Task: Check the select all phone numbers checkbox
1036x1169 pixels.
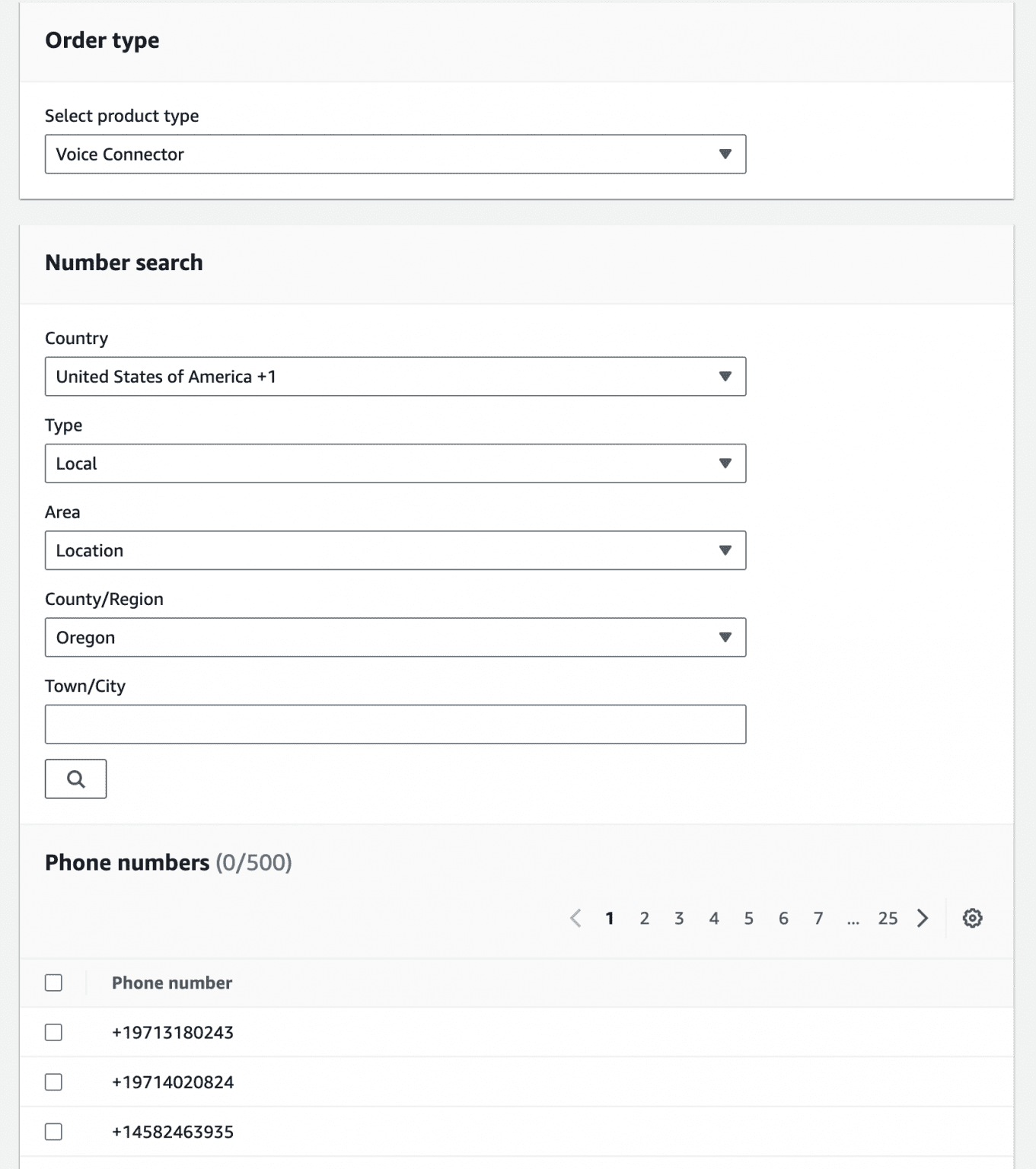Action: pyautogui.click(x=54, y=983)
